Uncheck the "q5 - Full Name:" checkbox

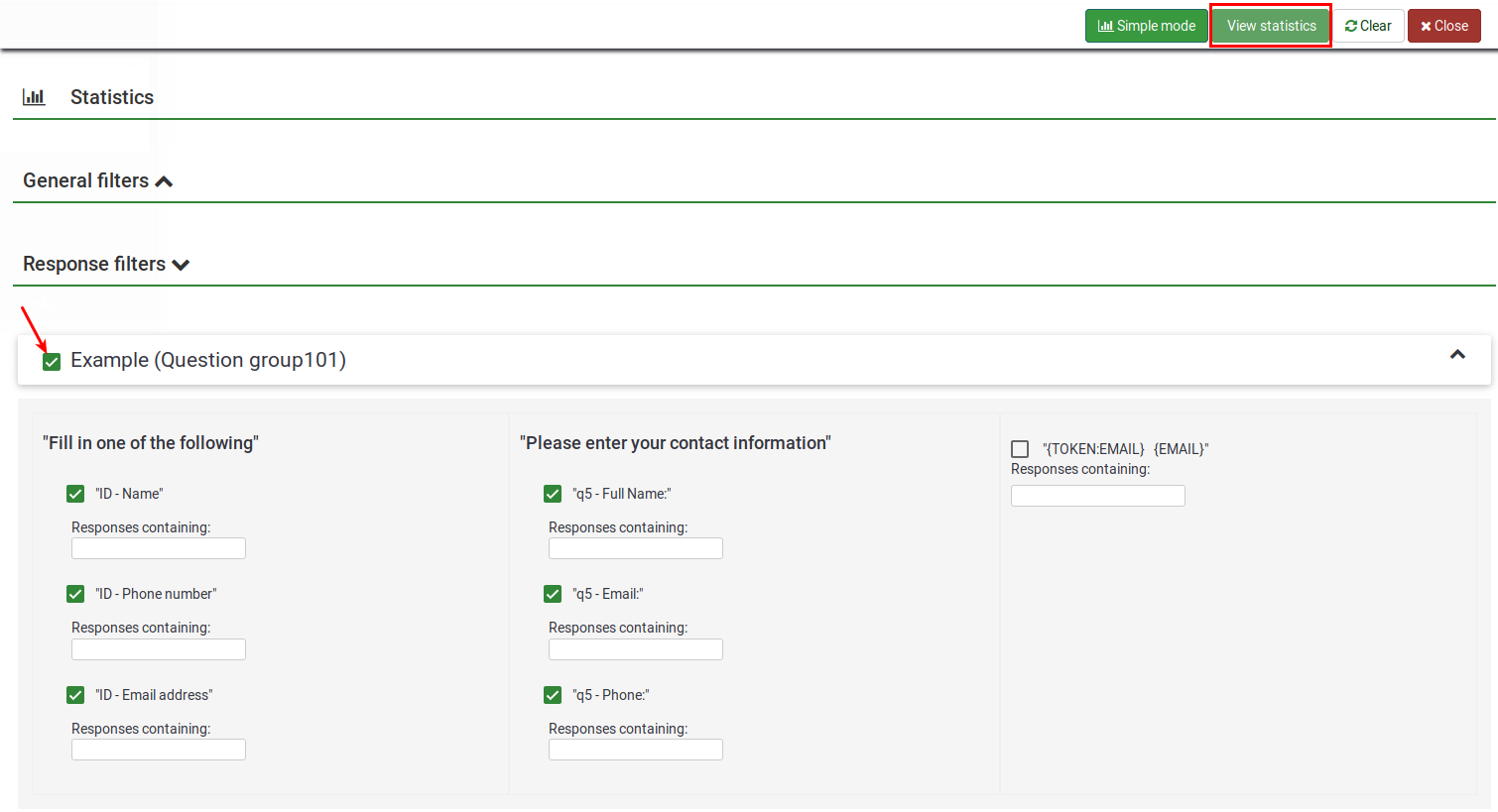point(553,494)
